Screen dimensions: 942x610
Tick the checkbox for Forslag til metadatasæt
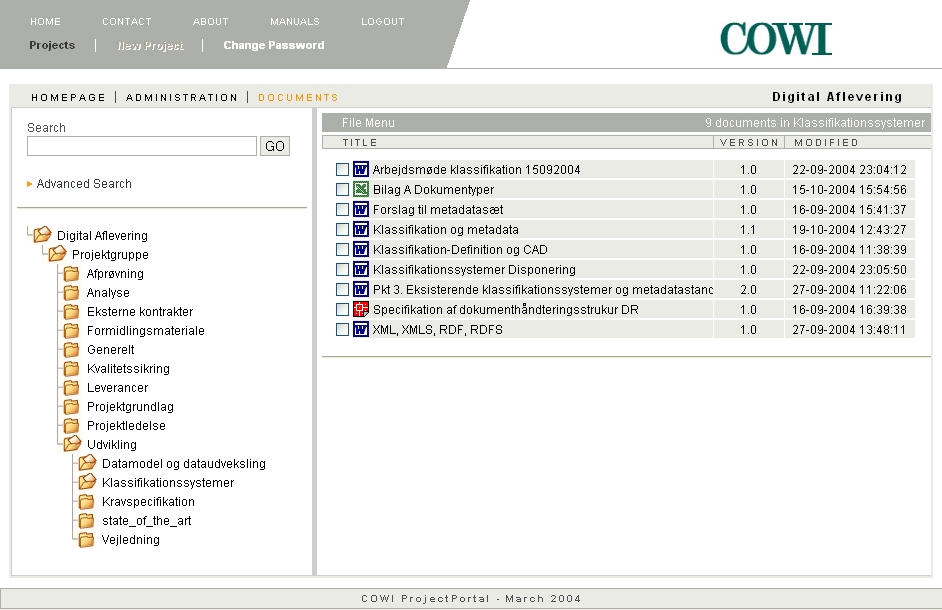342,210
